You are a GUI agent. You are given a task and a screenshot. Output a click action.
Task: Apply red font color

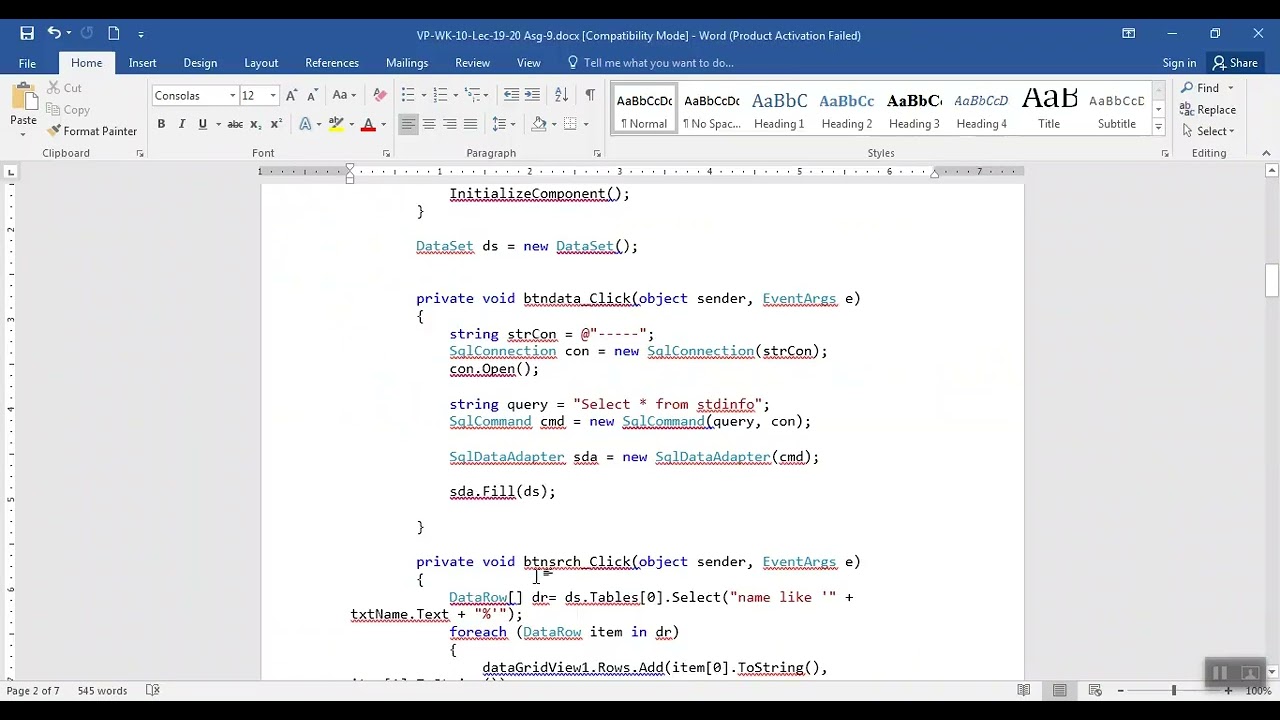[x=368, y=124]
